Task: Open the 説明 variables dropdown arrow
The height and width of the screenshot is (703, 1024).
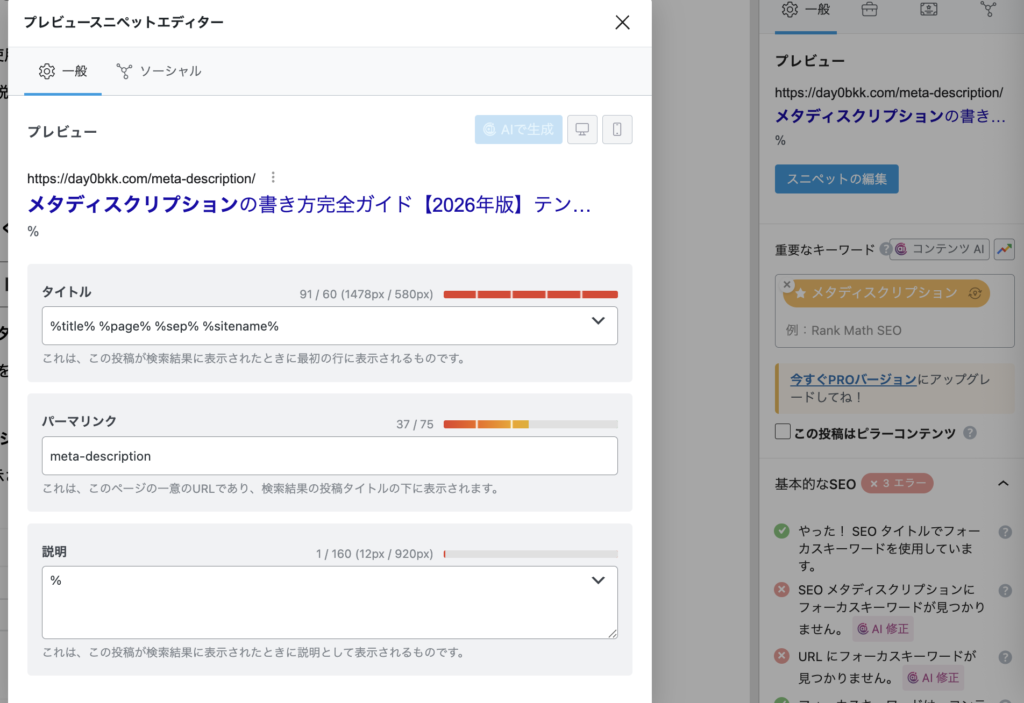Action: (x=598, y=581)
